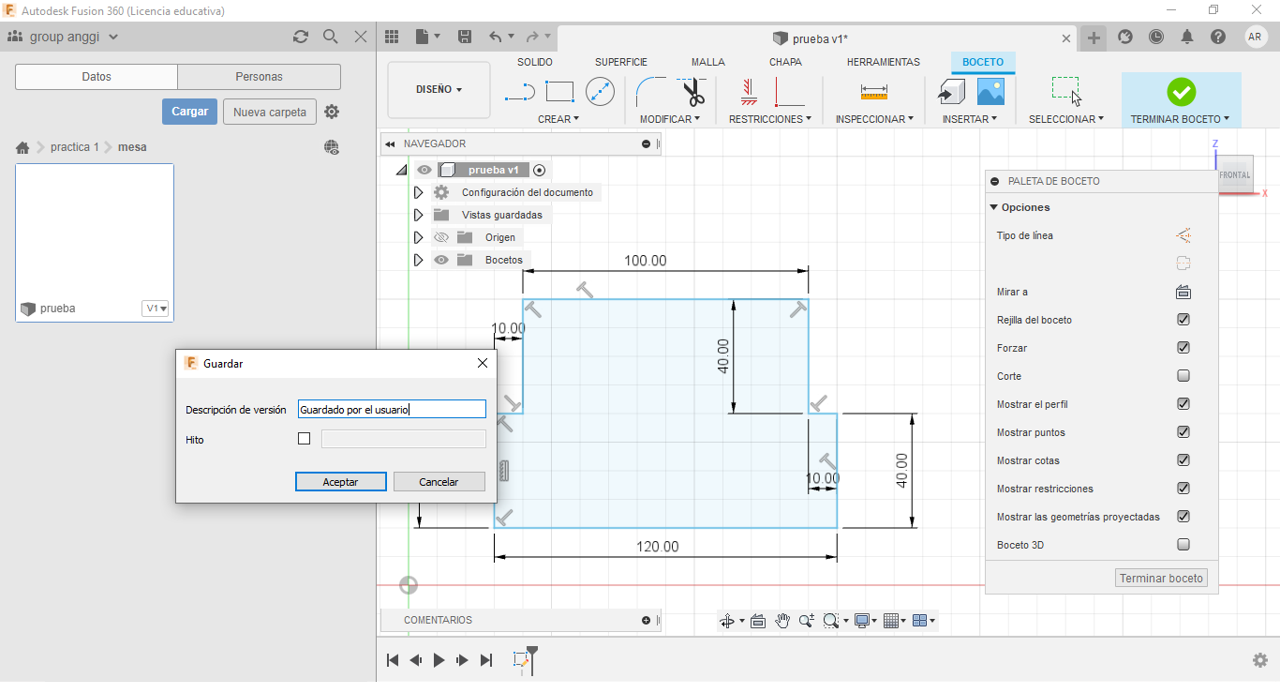Click the Aceptar button
1280x682 pixels.
[x=341, y=482]
